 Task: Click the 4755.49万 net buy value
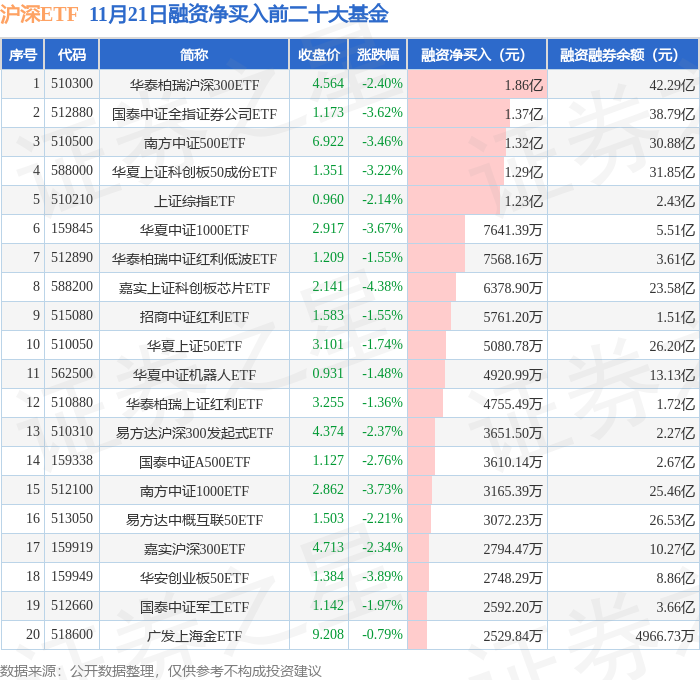point(512,404)
